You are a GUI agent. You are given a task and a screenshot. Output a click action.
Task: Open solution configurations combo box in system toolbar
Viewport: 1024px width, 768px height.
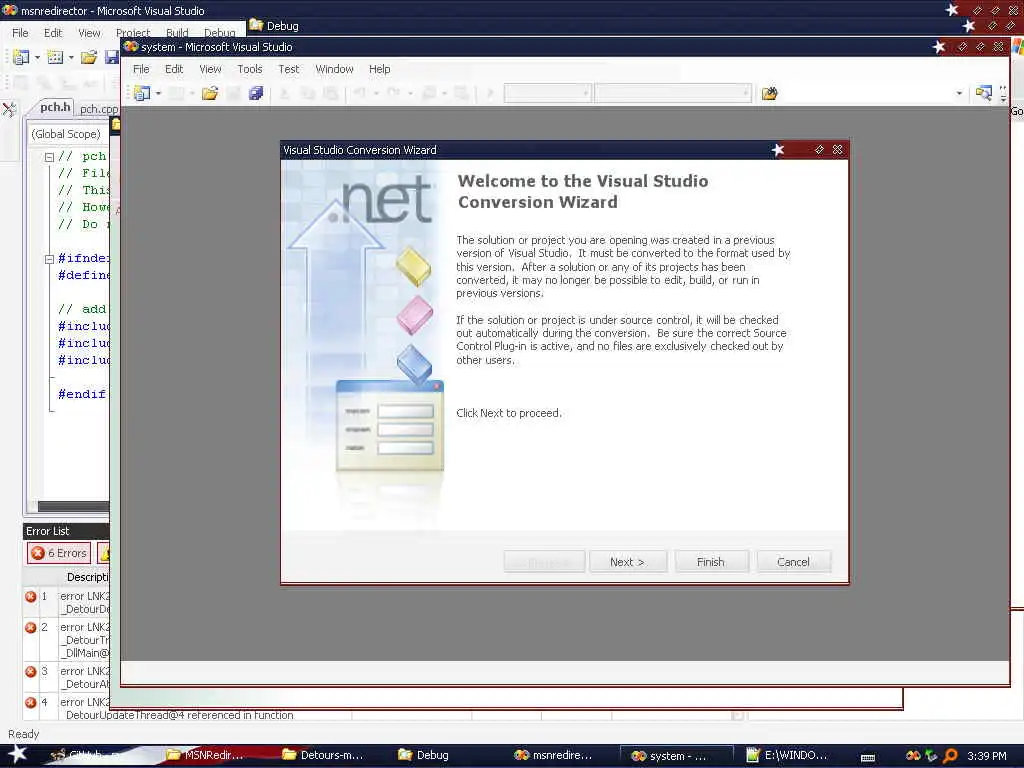(547, 93)
